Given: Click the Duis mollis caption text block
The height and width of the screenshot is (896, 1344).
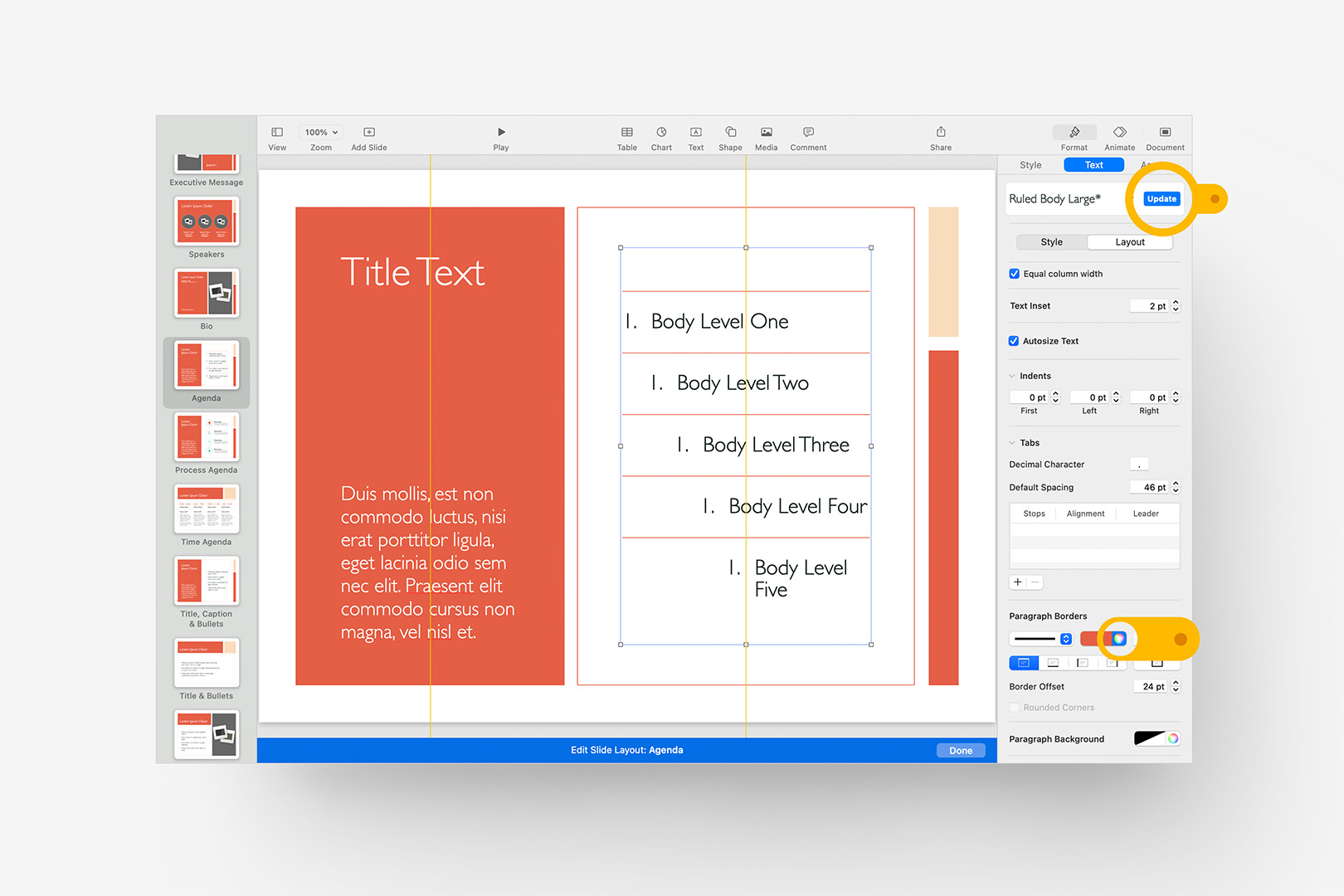Looking at the screenshot, I should tap(427, 563).
